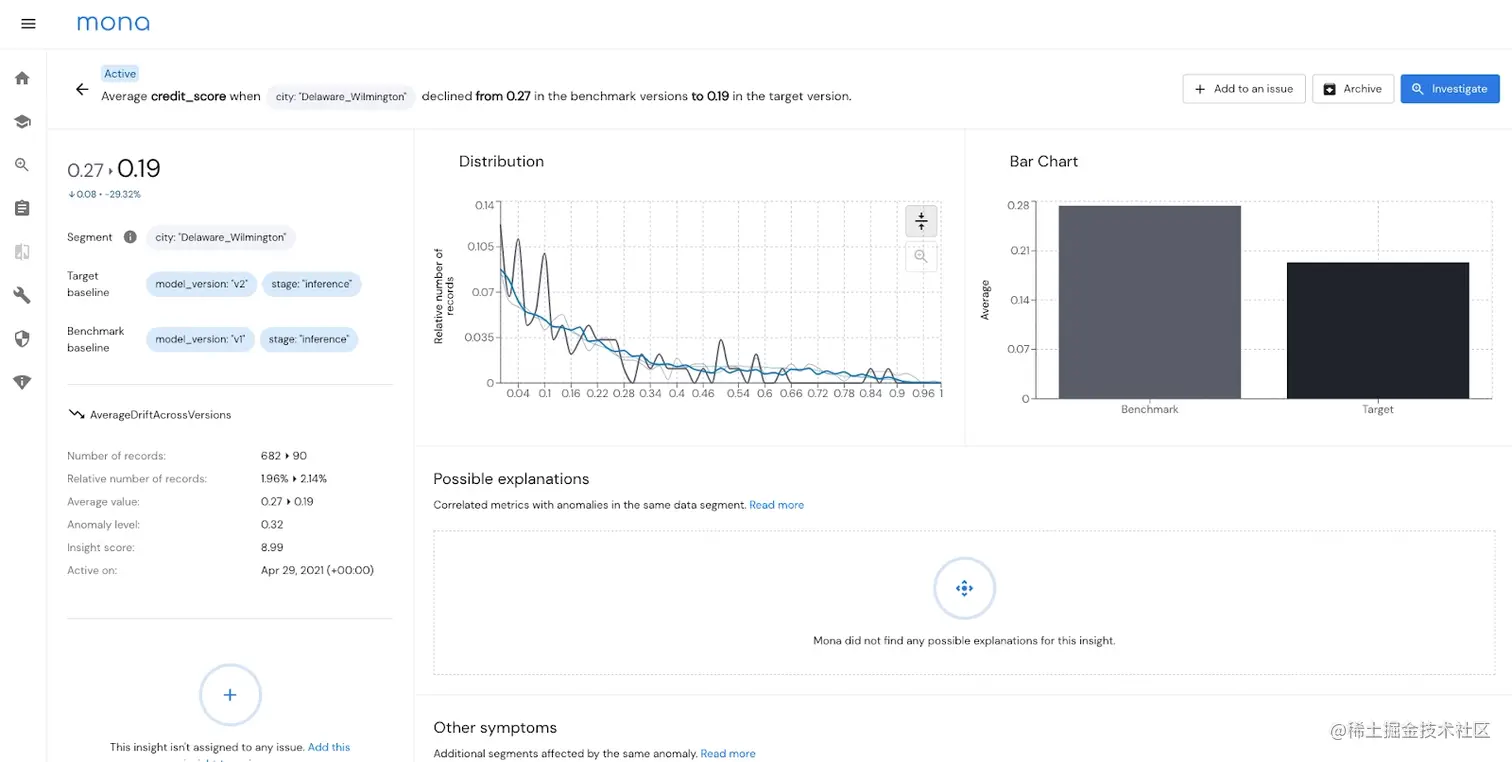This screenshot has width=1512, height=762.
Task: Click the Benchmark bar in Bar Chart
Action: tap(1150, 302)
